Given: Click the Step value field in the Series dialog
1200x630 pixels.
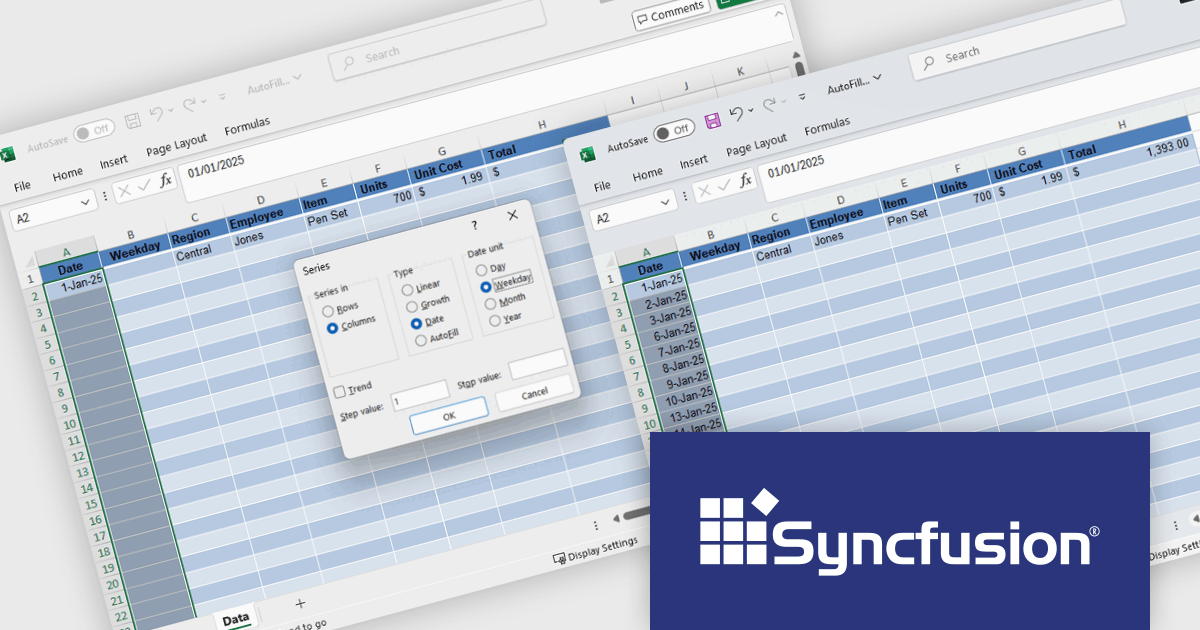Looking at the screenshot, I should [x=420, y=395].
